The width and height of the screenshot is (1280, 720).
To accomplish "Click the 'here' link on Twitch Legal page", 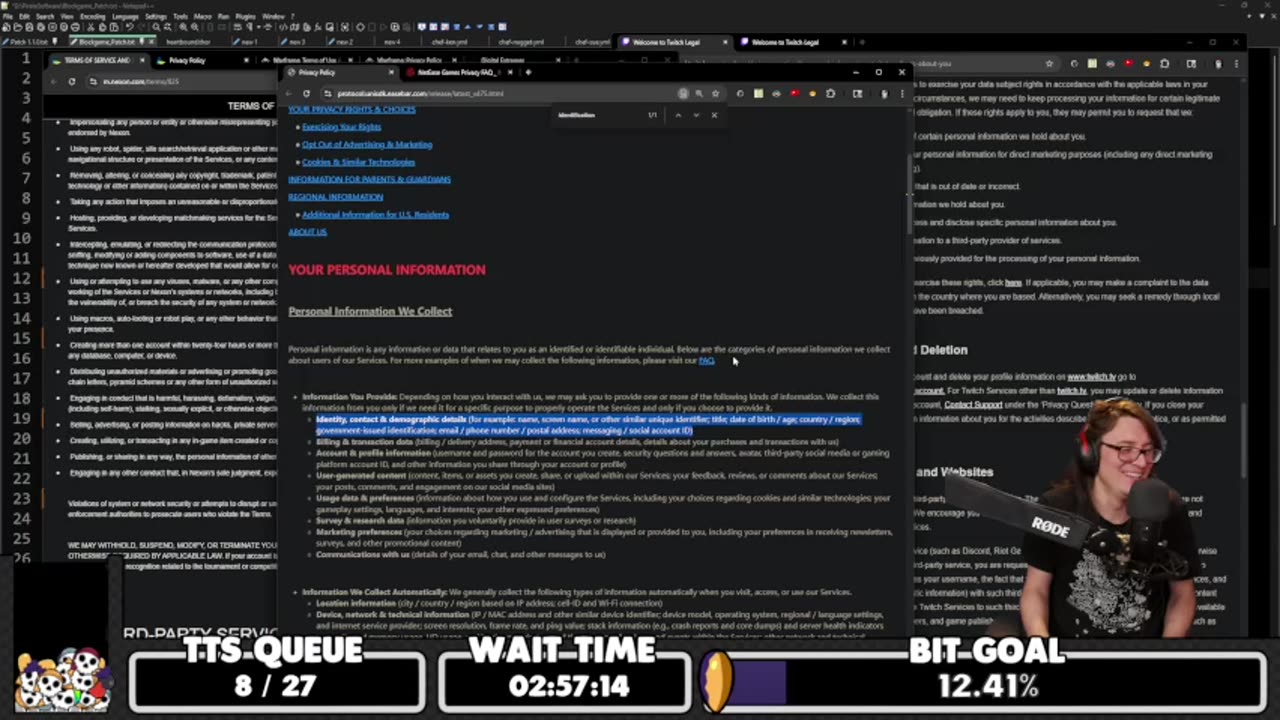I will [x=1013, y=283].
